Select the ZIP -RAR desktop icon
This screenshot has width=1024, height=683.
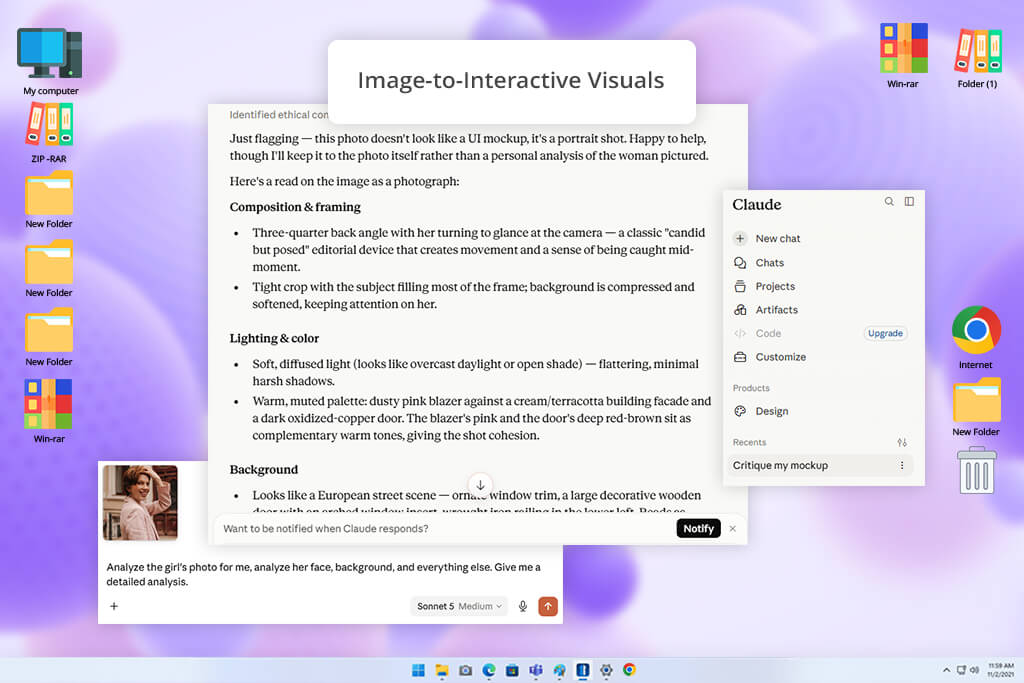click(49, 133)
